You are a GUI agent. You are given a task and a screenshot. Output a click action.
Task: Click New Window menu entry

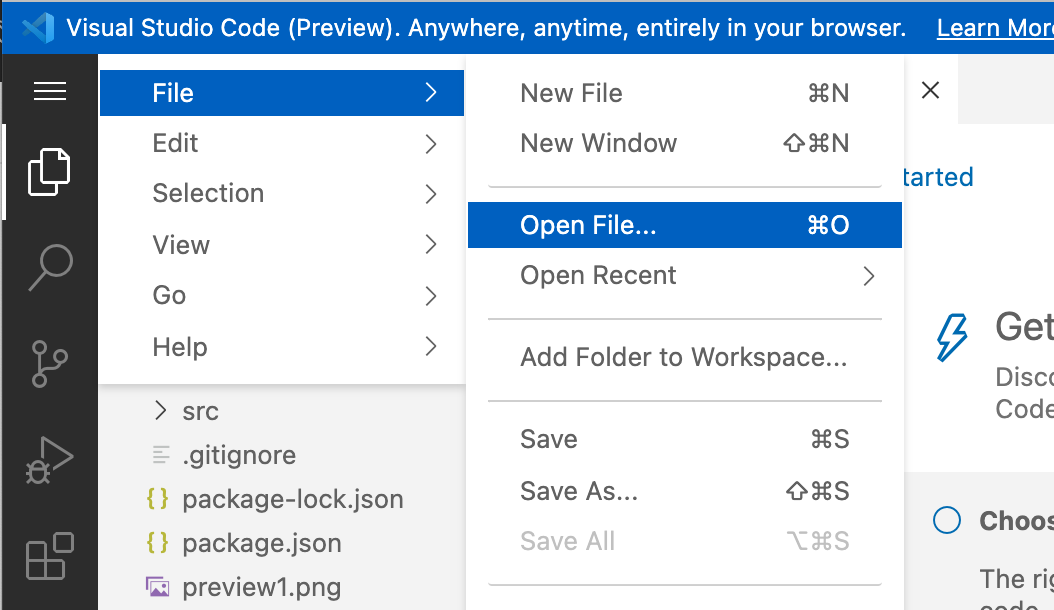coord(684,143)
